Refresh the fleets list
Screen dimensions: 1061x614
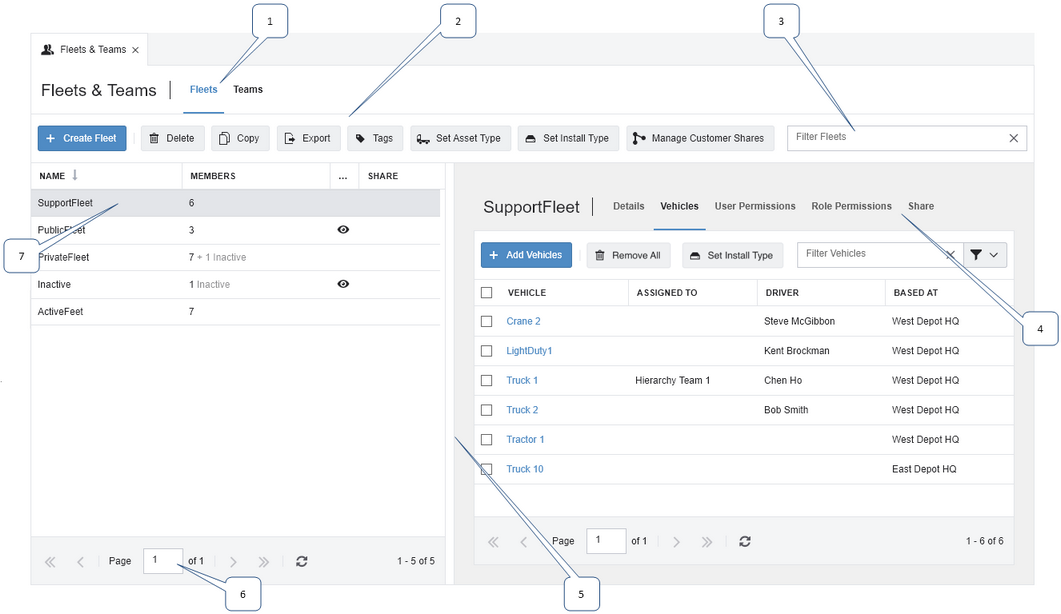coord(302,561)
